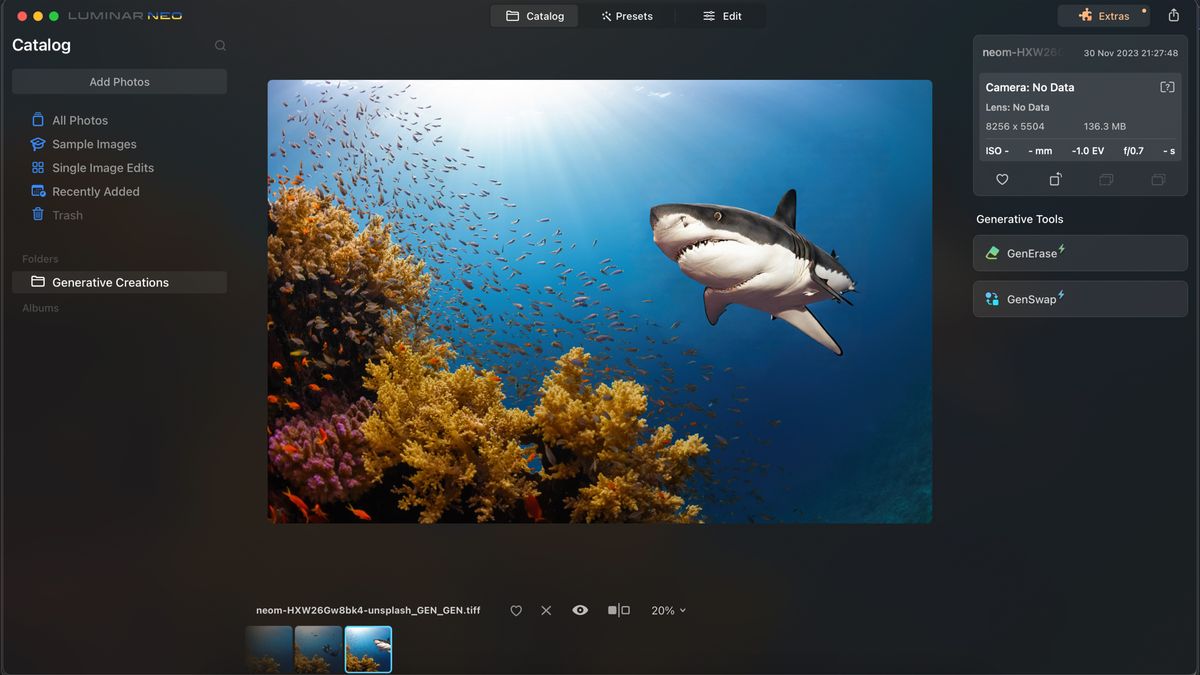Screen dimensions: 1200x675
Task: Click the rotate image icon in info panel
Action: pos(1054,178)
